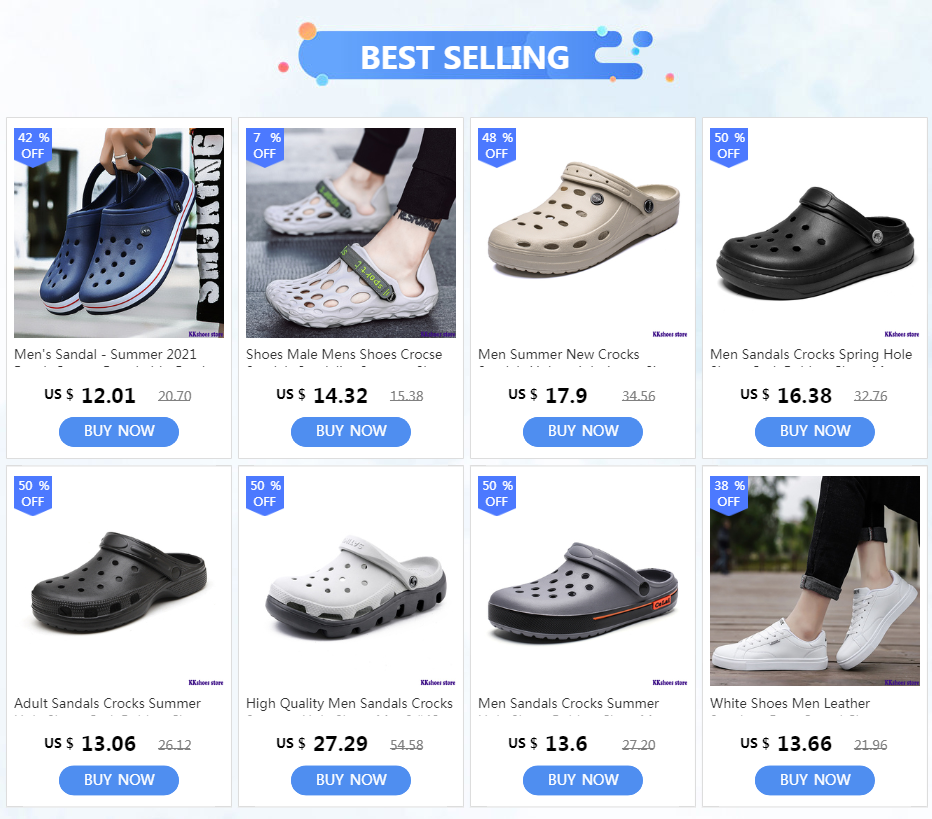Image resolution: width=932 pixels, height=819 pixels.
Task: Click BUY NOW for White Shoes Men Leather
Action: (x=815, y=780)
